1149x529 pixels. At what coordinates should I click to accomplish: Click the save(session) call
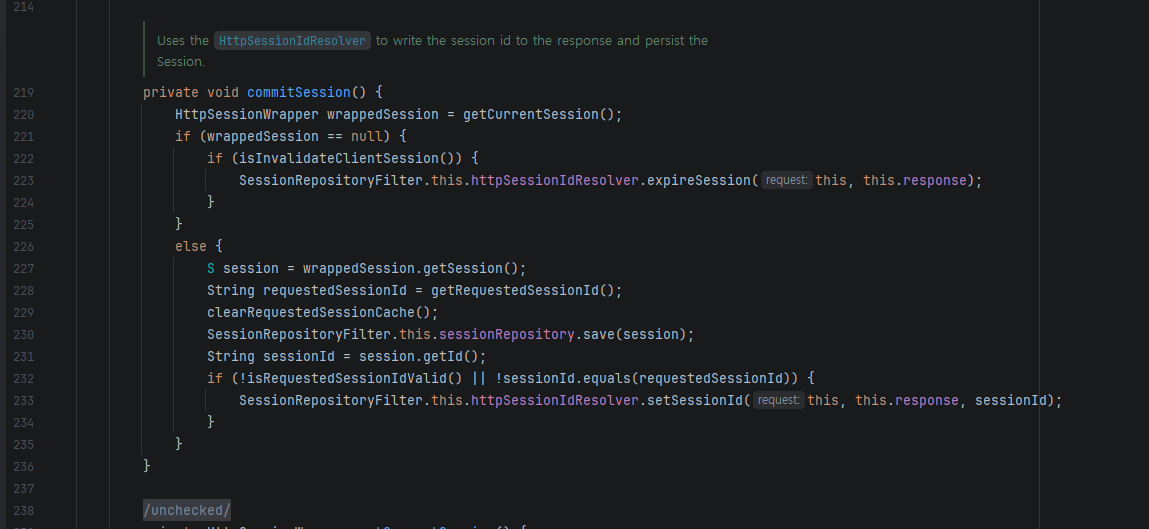click(x=634, y=334)
